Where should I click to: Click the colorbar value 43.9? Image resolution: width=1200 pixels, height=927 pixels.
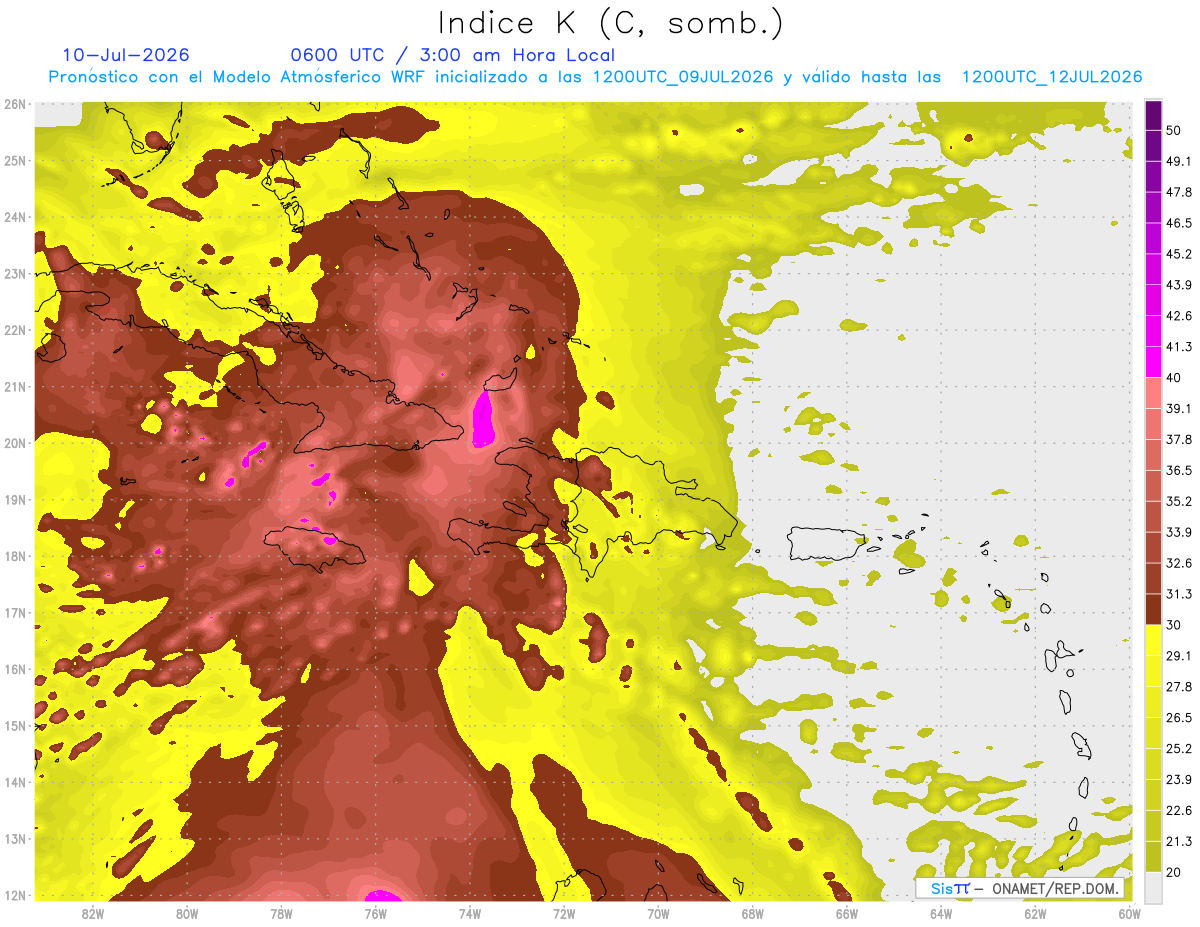point(1180,285)
